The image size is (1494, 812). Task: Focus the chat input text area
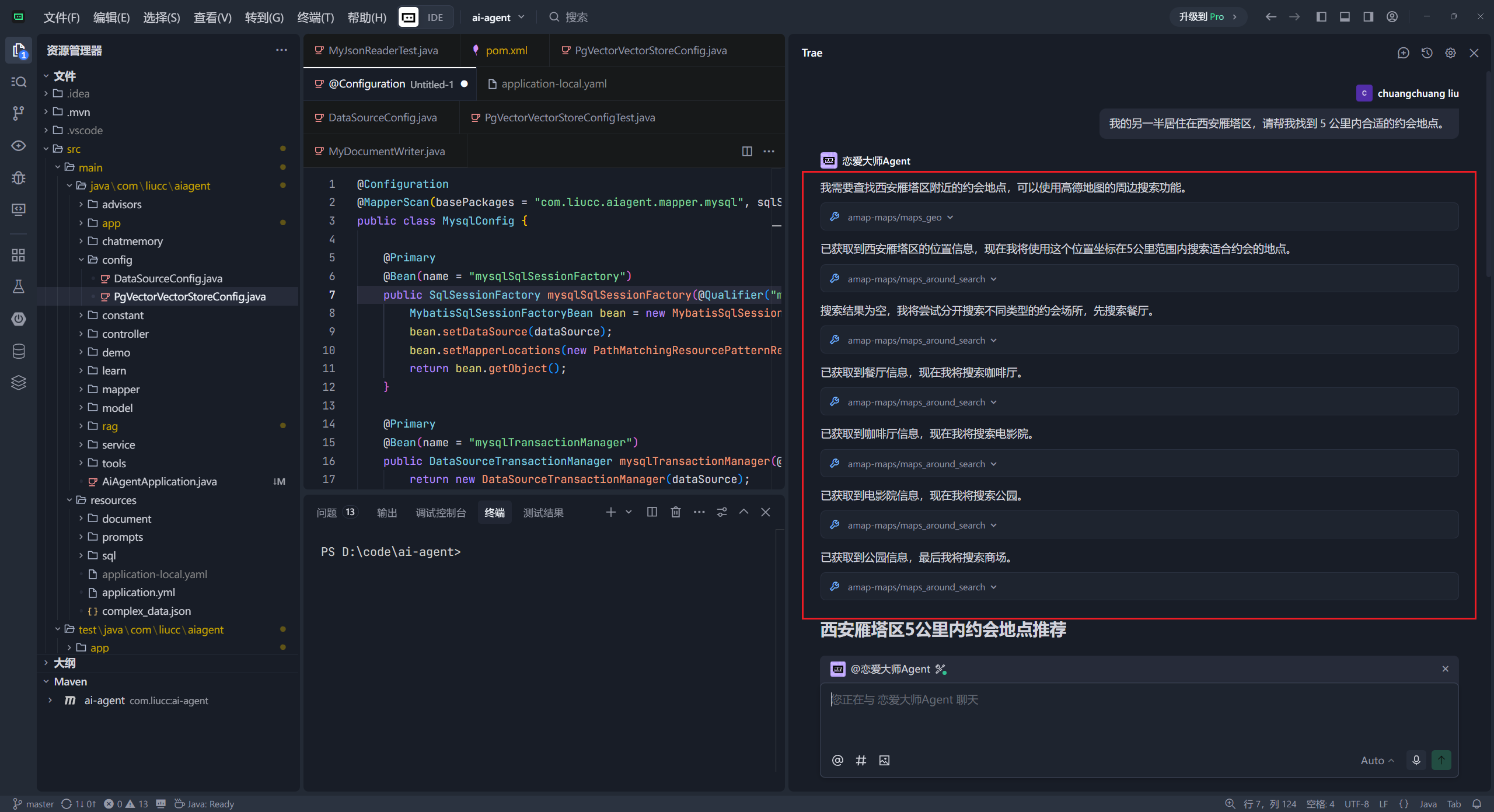coord(1139,715)
